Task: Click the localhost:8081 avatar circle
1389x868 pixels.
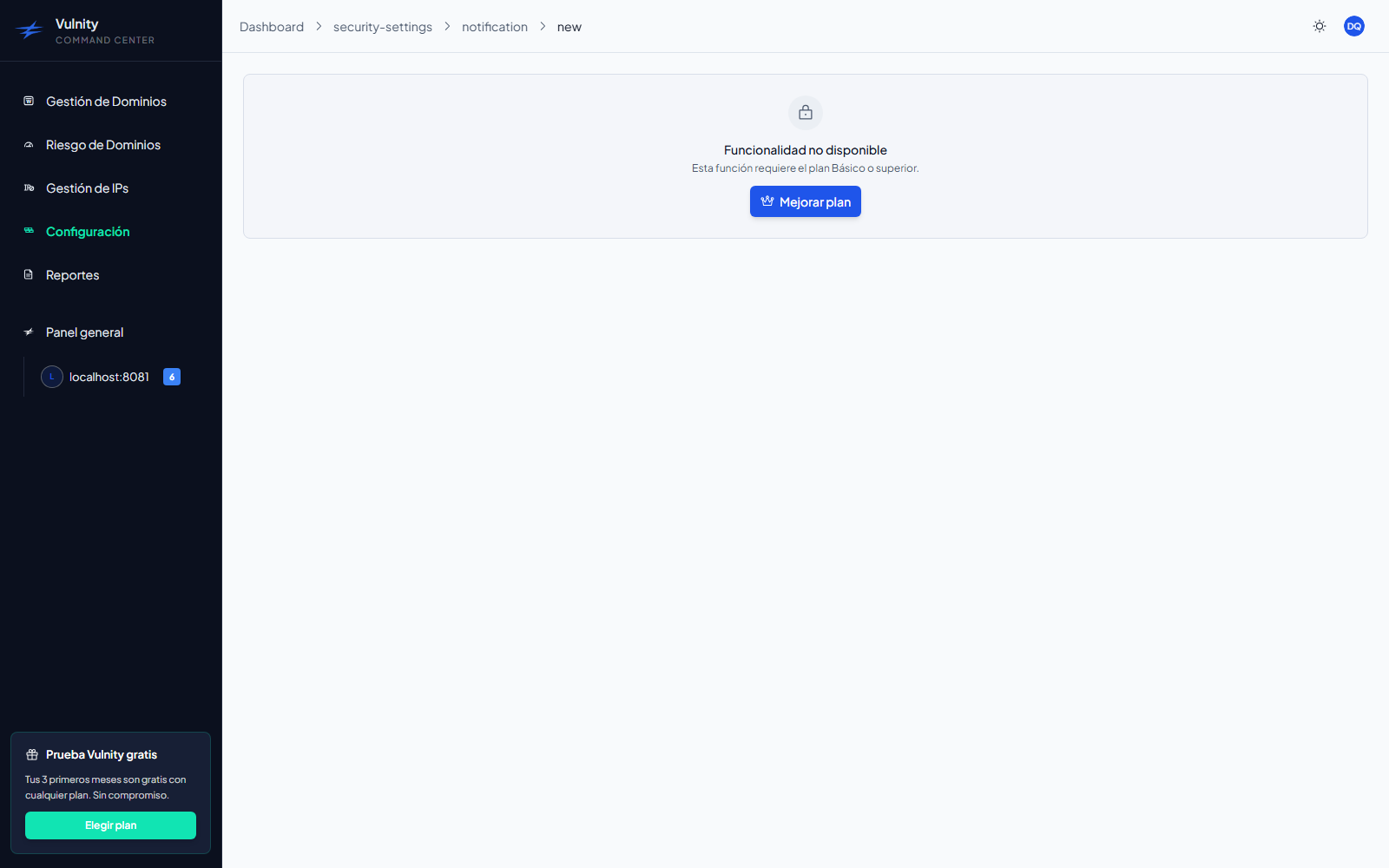Action: click(52, 377)
